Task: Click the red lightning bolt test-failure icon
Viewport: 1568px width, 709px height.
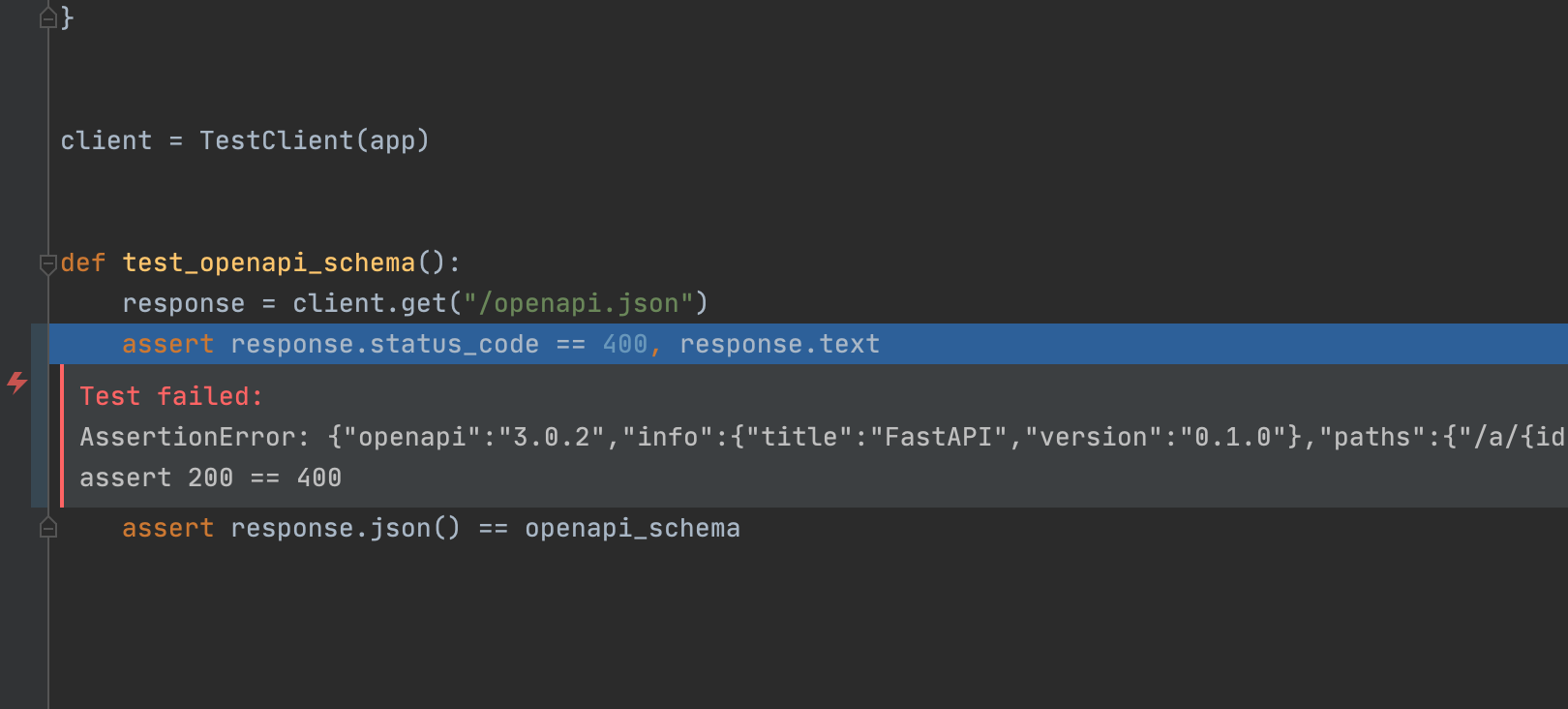Action: pos(17,383)
